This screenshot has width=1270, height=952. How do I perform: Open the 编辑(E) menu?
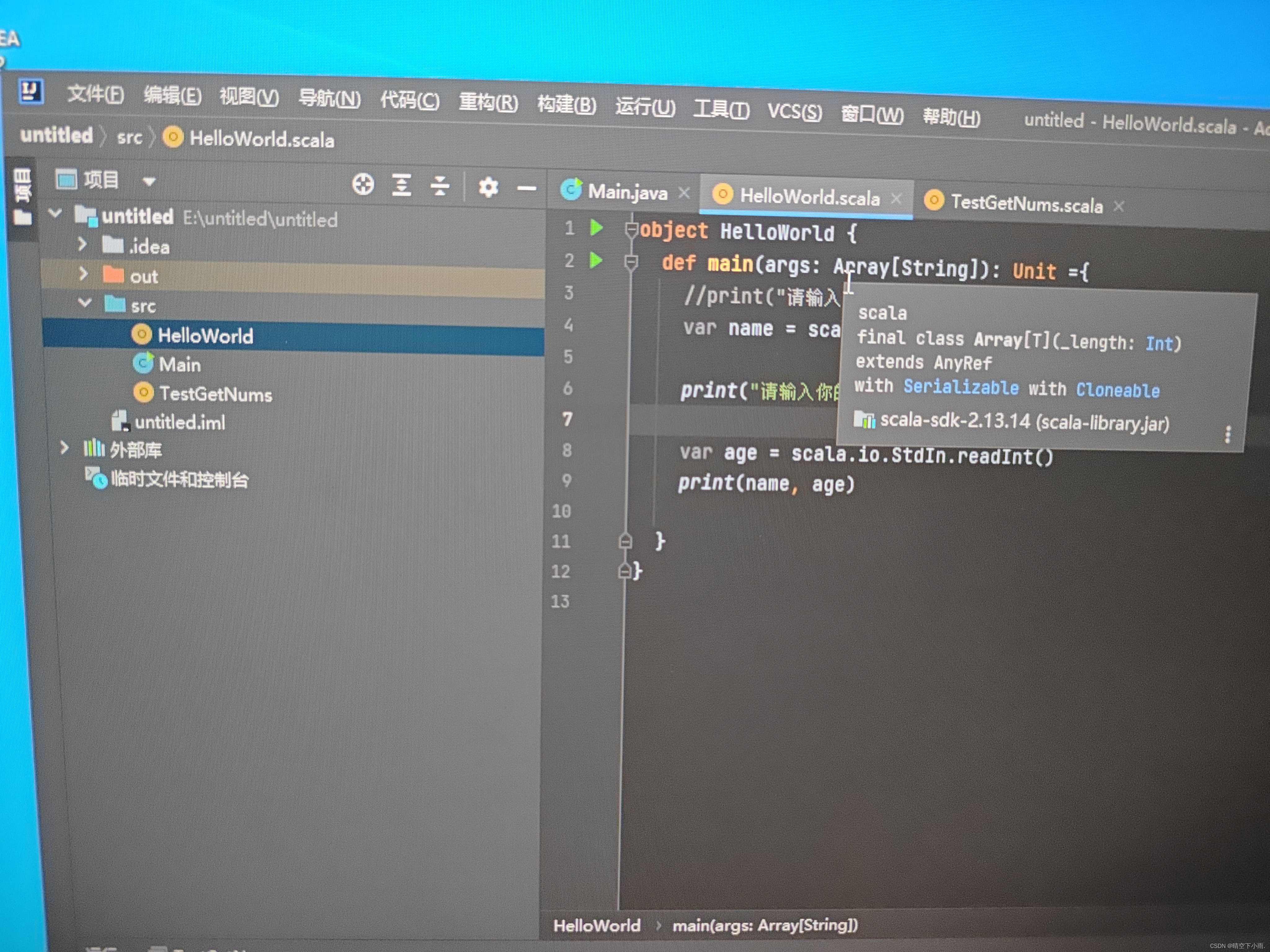[x=172, y=95]
